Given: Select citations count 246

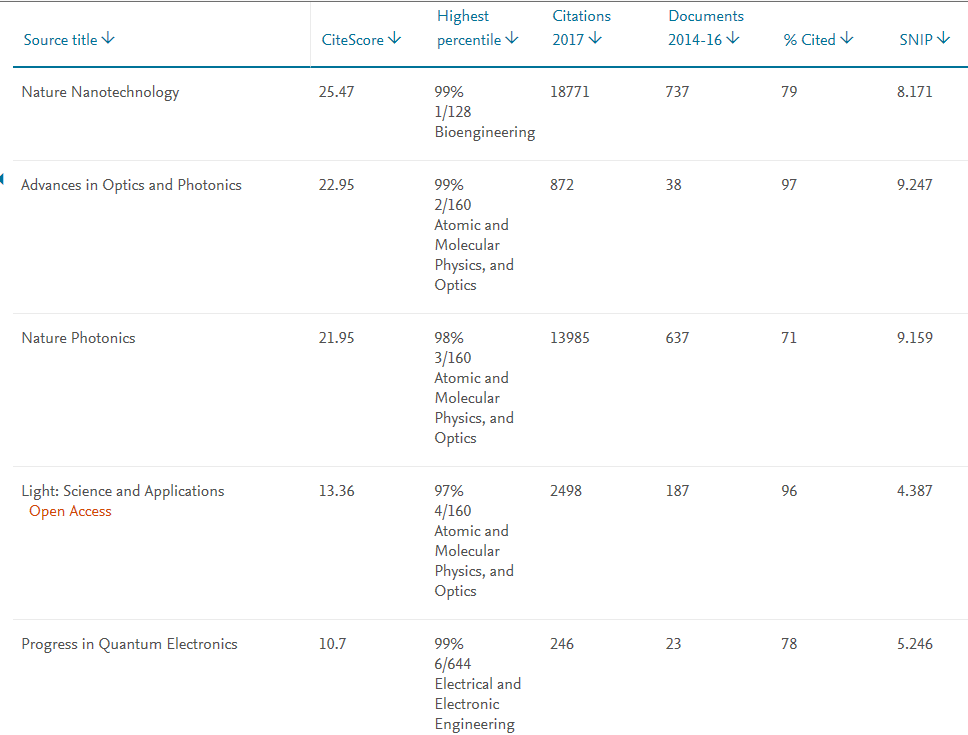Looking at the screenshot, I should pyautogui.click(x=562, y=644).
